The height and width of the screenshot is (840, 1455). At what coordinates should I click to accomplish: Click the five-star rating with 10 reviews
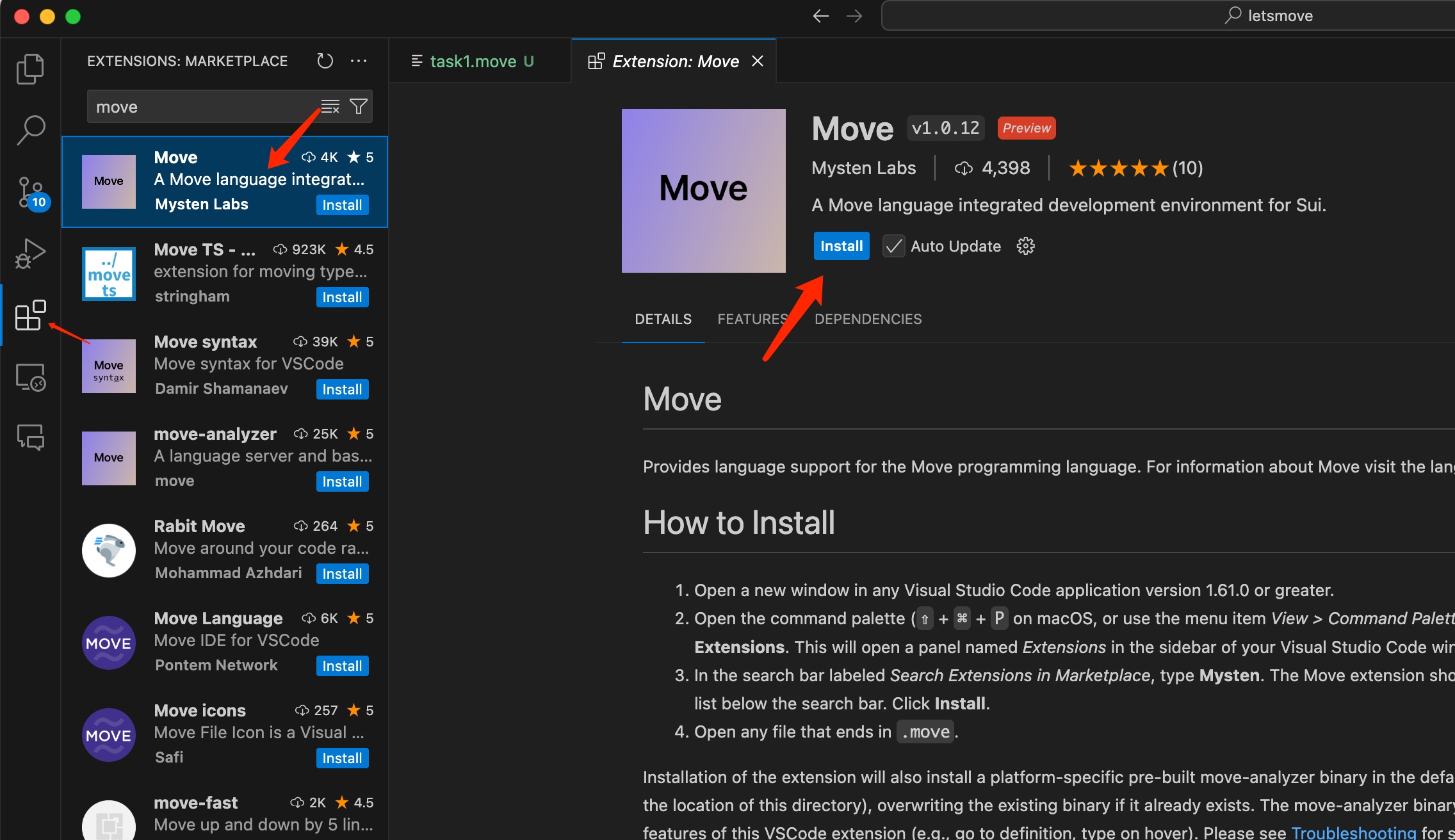[1135, 168]
